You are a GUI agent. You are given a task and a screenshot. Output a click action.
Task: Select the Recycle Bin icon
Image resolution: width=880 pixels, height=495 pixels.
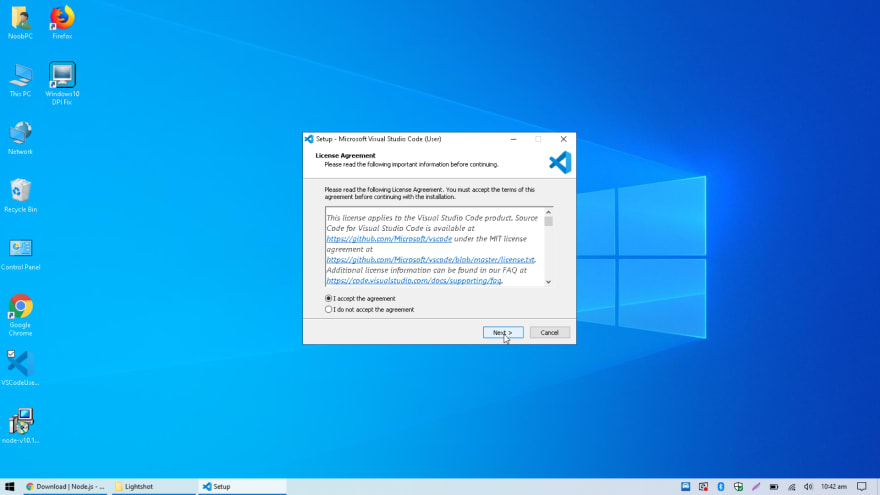click(20, 196)
